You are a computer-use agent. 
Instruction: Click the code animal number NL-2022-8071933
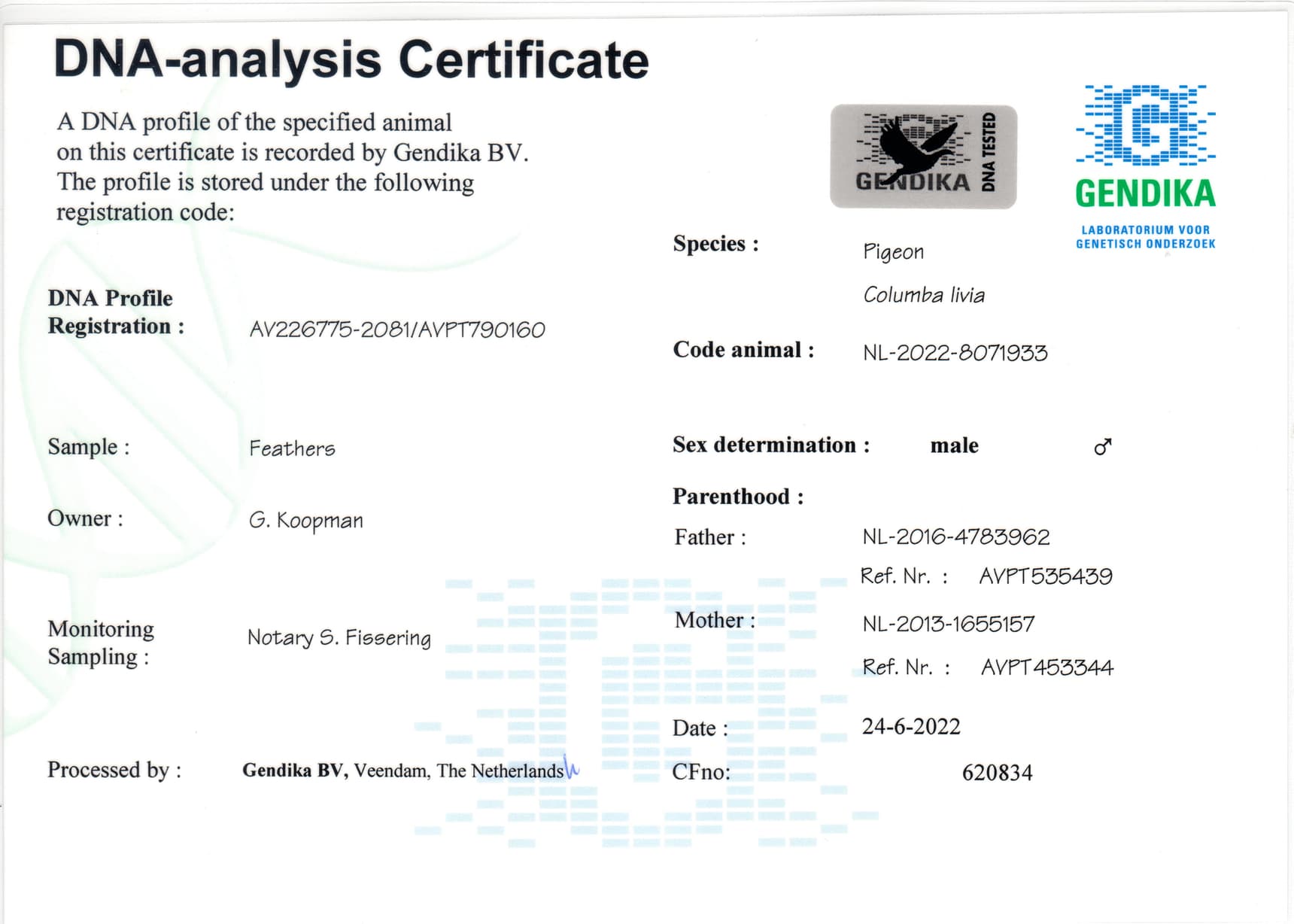pos(955,353)
